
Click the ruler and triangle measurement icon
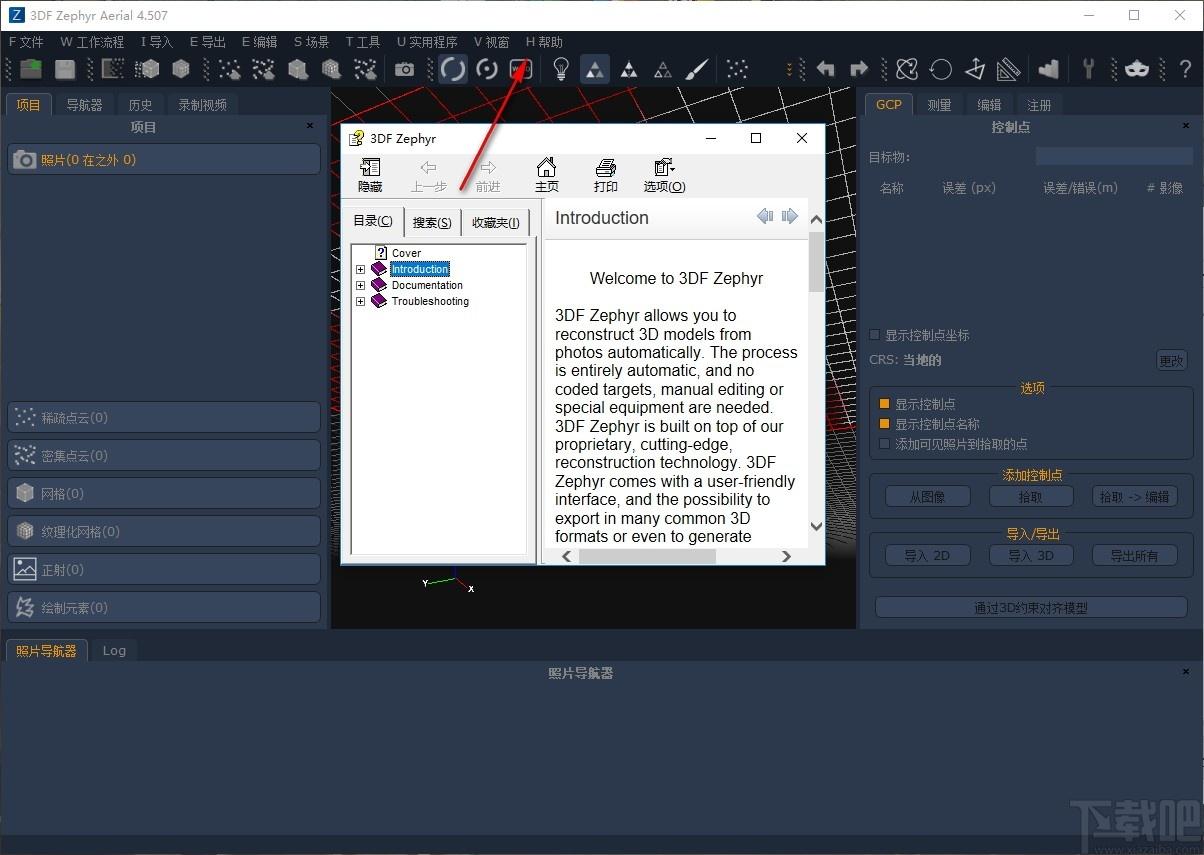1008,69
